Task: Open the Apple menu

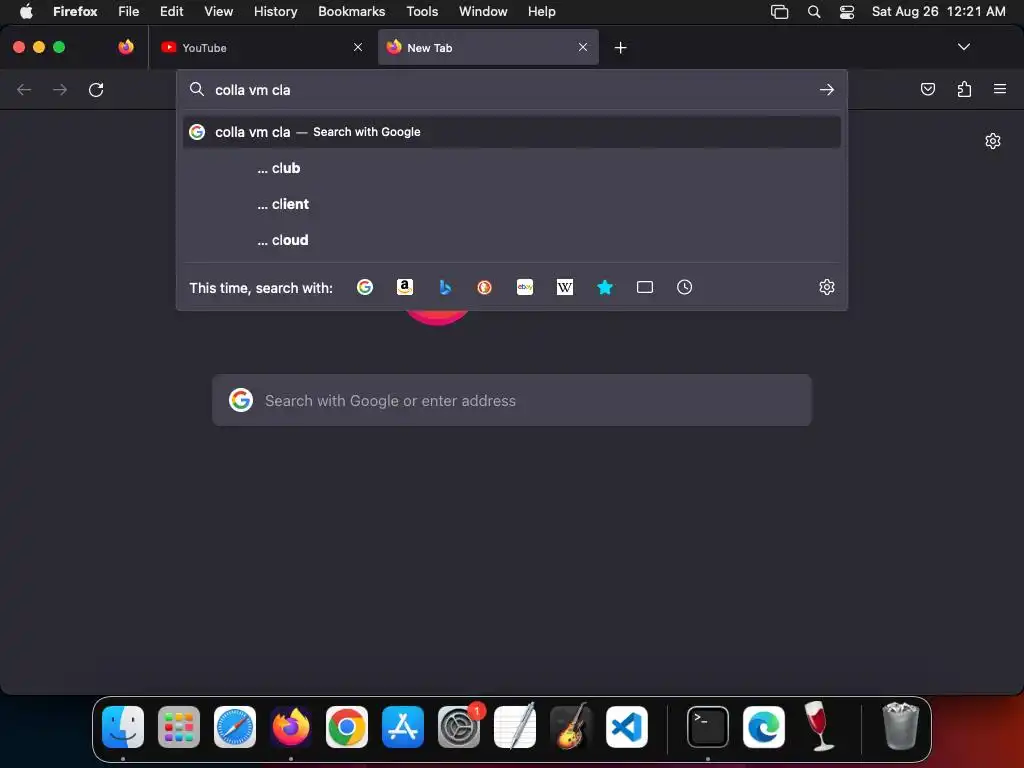Action: pos(26,11)
